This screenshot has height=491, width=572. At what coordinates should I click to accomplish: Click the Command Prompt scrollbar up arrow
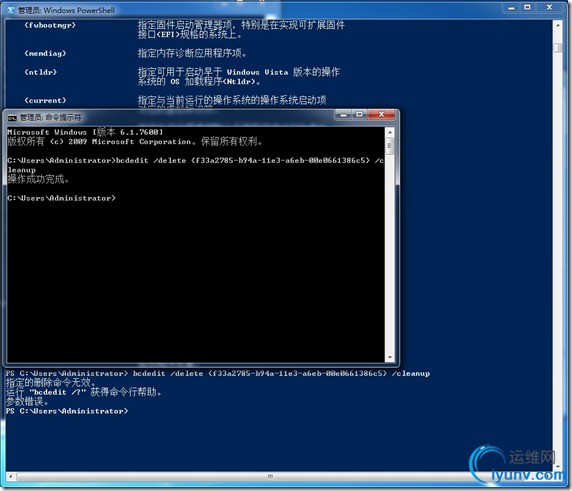pos(390,132)
